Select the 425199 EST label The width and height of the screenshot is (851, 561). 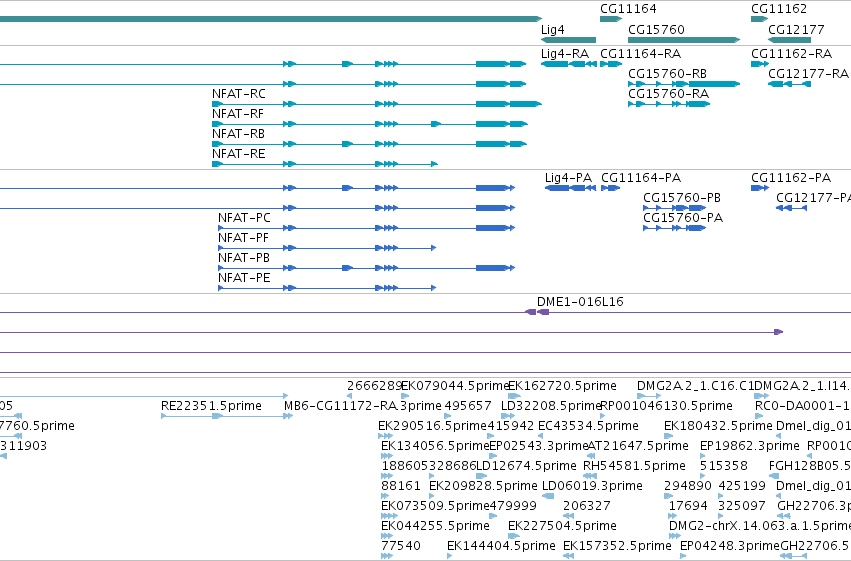[x=742, y=486]
